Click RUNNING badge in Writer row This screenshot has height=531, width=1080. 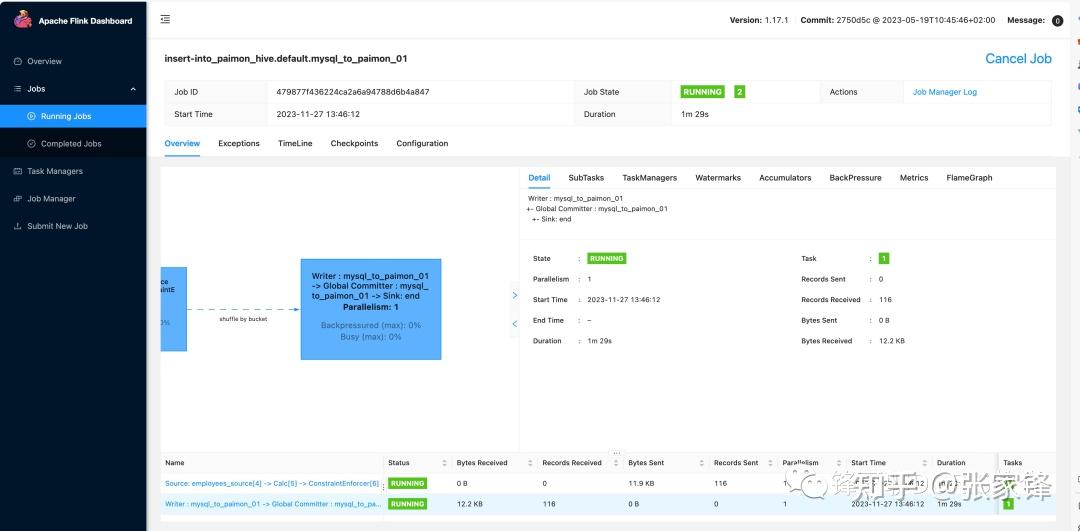click(x=407, y=504)
